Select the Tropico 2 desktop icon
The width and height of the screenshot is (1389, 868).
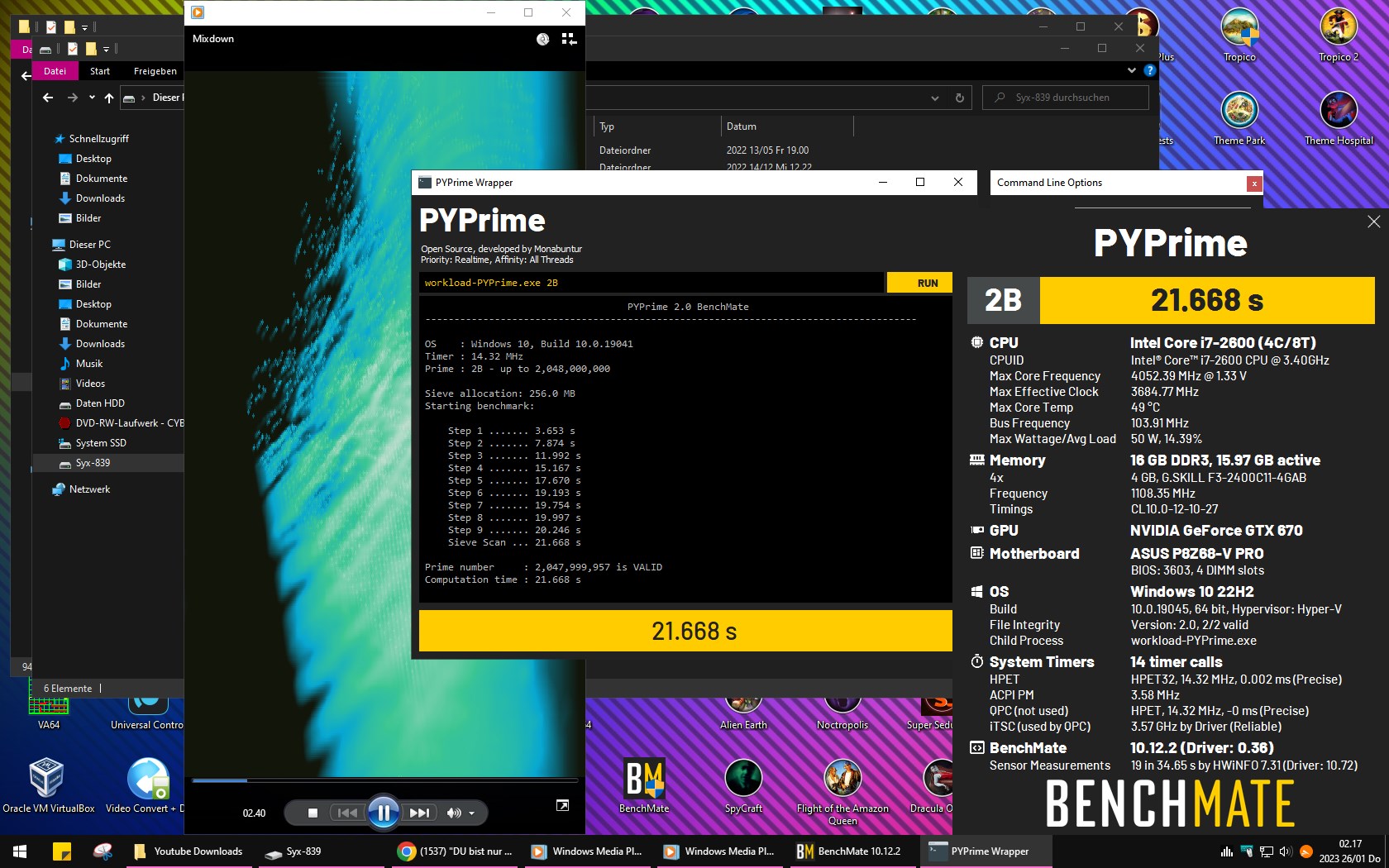click(1338, 36)
